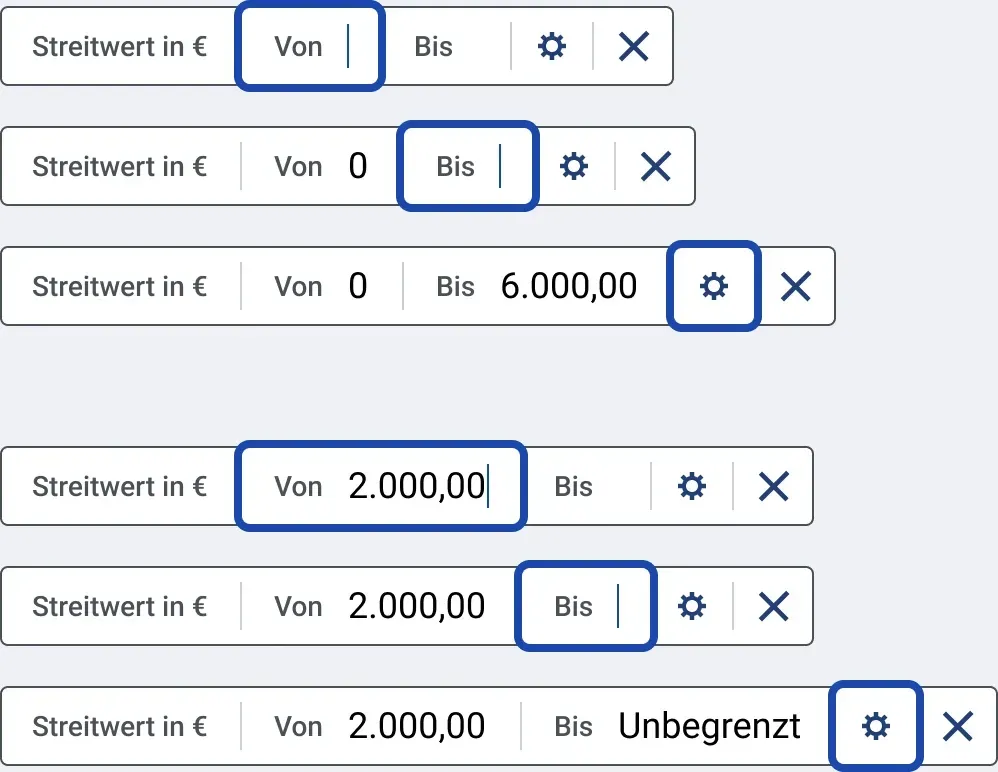Open gear in row with focused Von 2.000,00
Viewport: 998px width, 772px height.
pyautogui.click(x=692, y=486)
